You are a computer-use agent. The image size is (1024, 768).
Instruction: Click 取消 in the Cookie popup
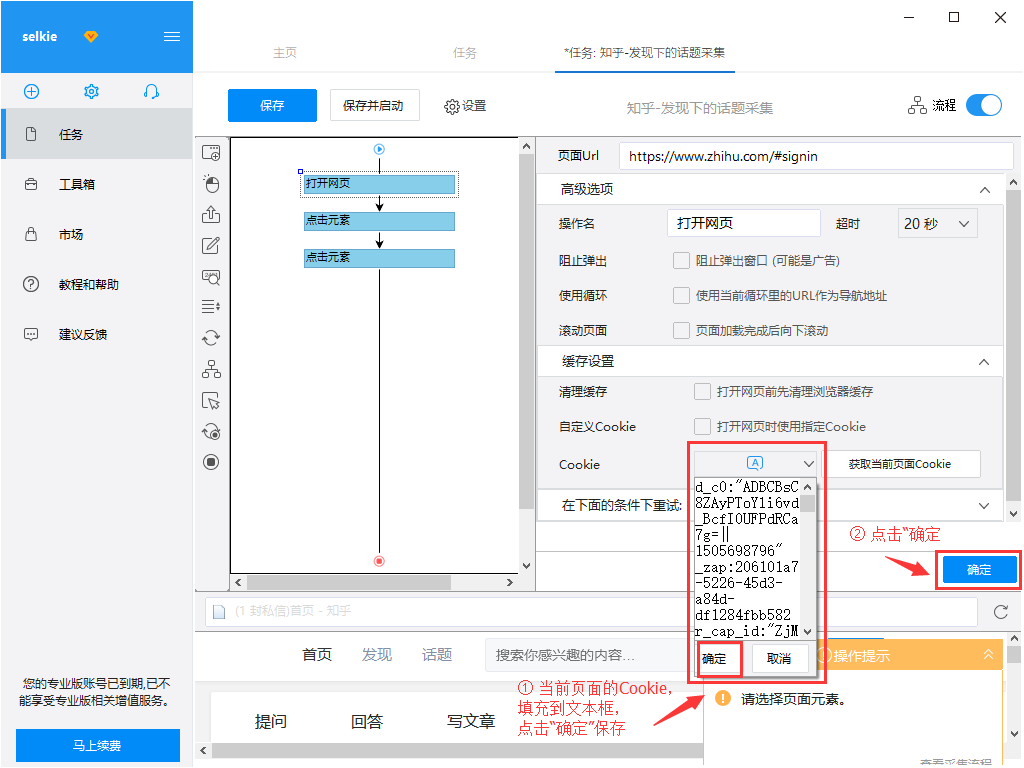pos(778,658)
